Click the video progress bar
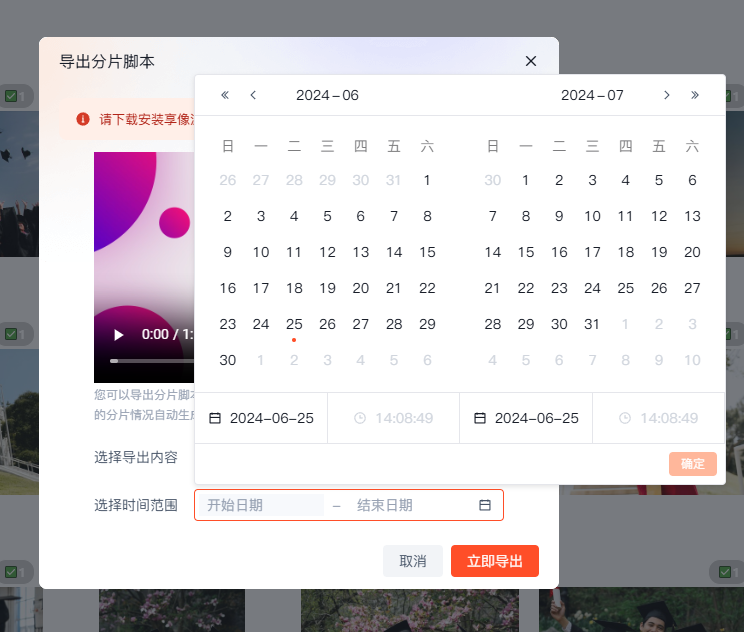 pos(150,360)
